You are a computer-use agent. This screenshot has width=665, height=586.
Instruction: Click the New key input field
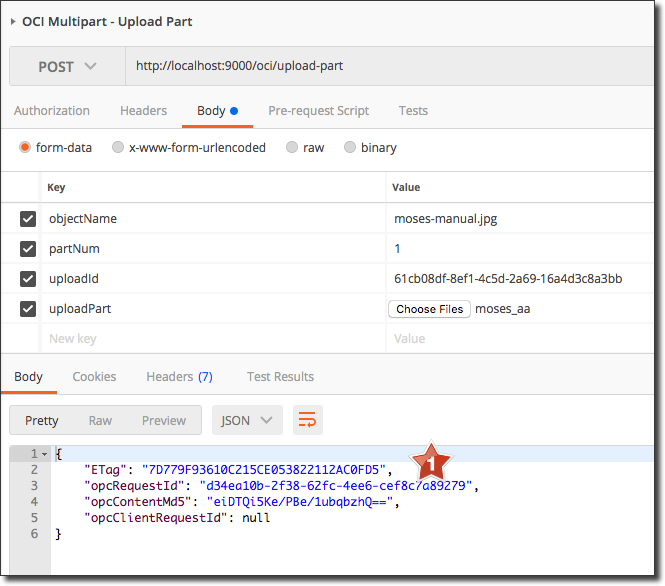pyautogui.click(x=213, y=339)
